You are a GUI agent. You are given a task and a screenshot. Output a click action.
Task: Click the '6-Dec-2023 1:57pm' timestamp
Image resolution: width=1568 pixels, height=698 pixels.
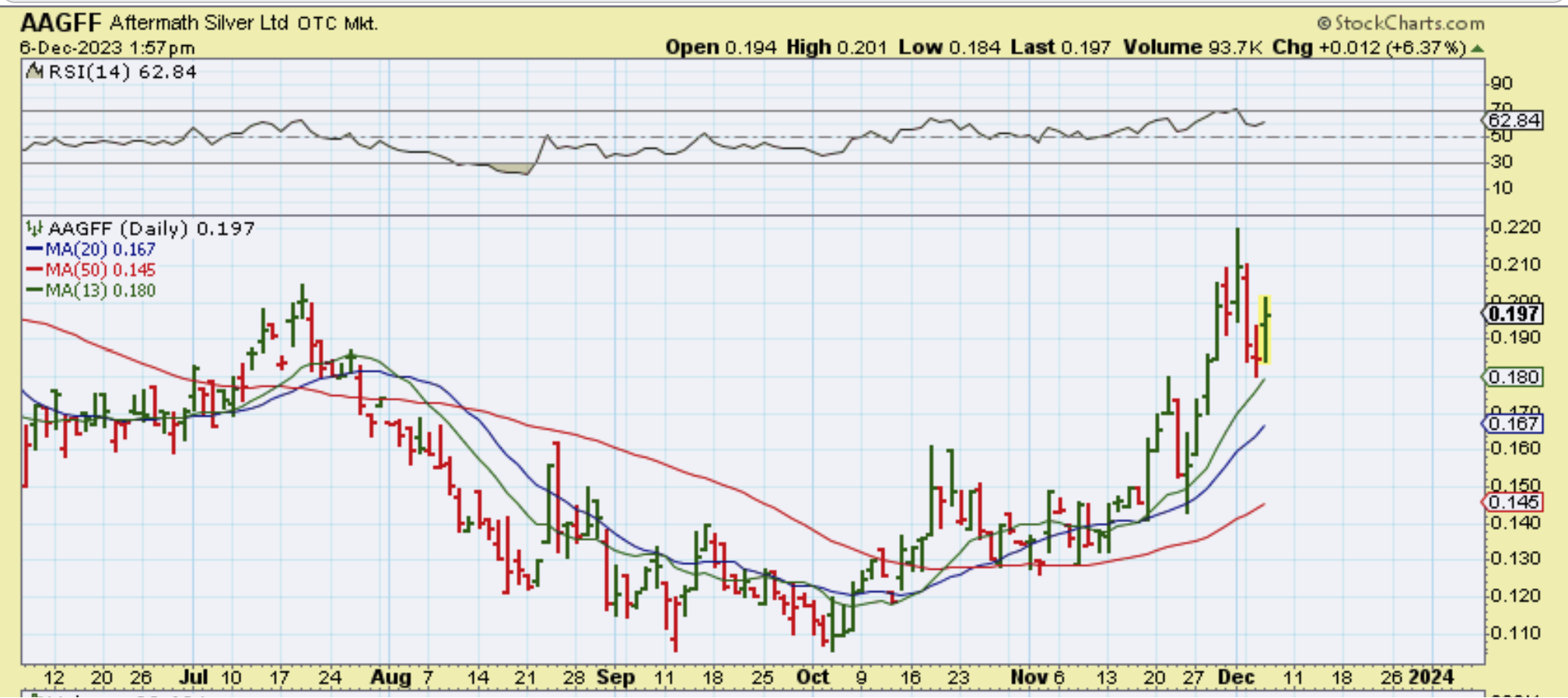click(107, 47)
